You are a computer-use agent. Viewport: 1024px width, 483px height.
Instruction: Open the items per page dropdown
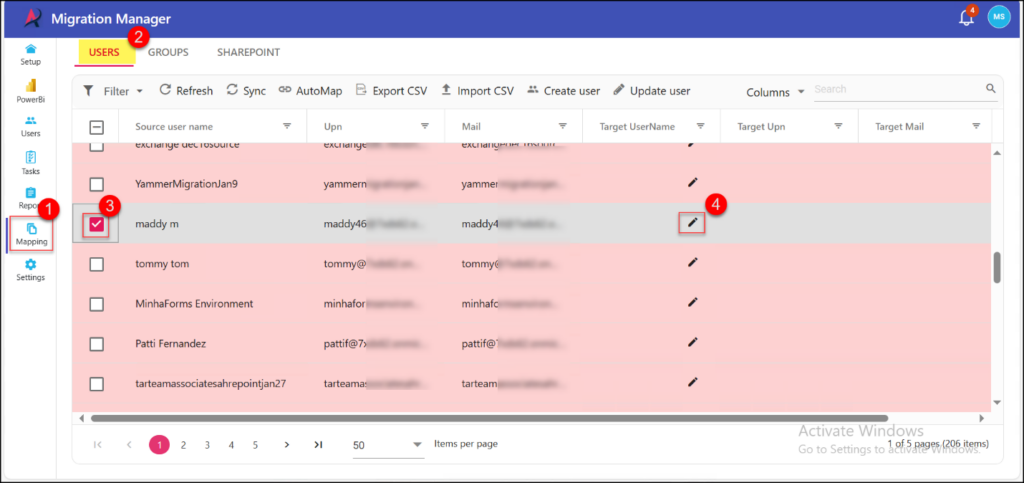coord(388,445)
